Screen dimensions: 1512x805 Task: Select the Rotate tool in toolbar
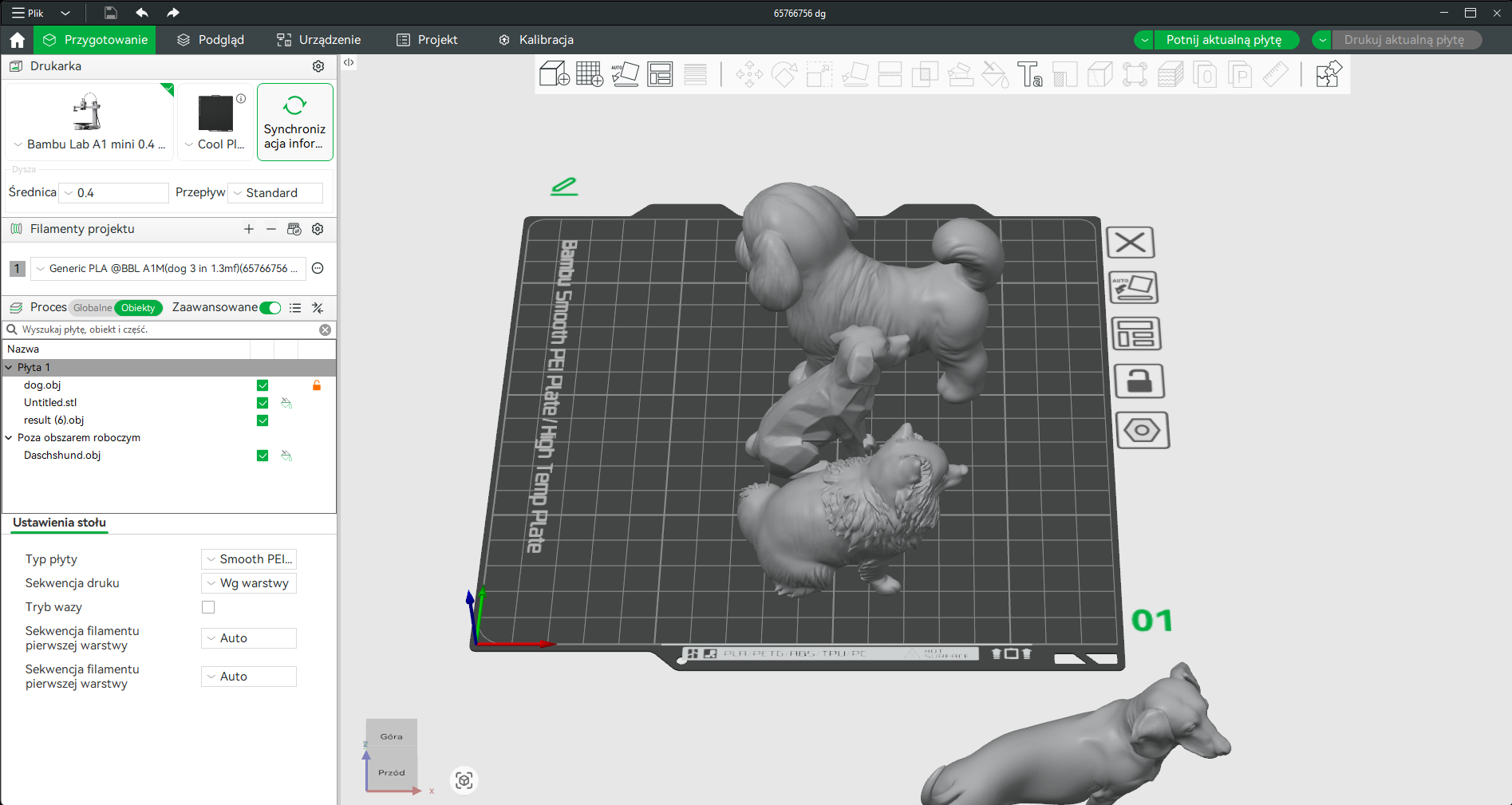(784, 74)
